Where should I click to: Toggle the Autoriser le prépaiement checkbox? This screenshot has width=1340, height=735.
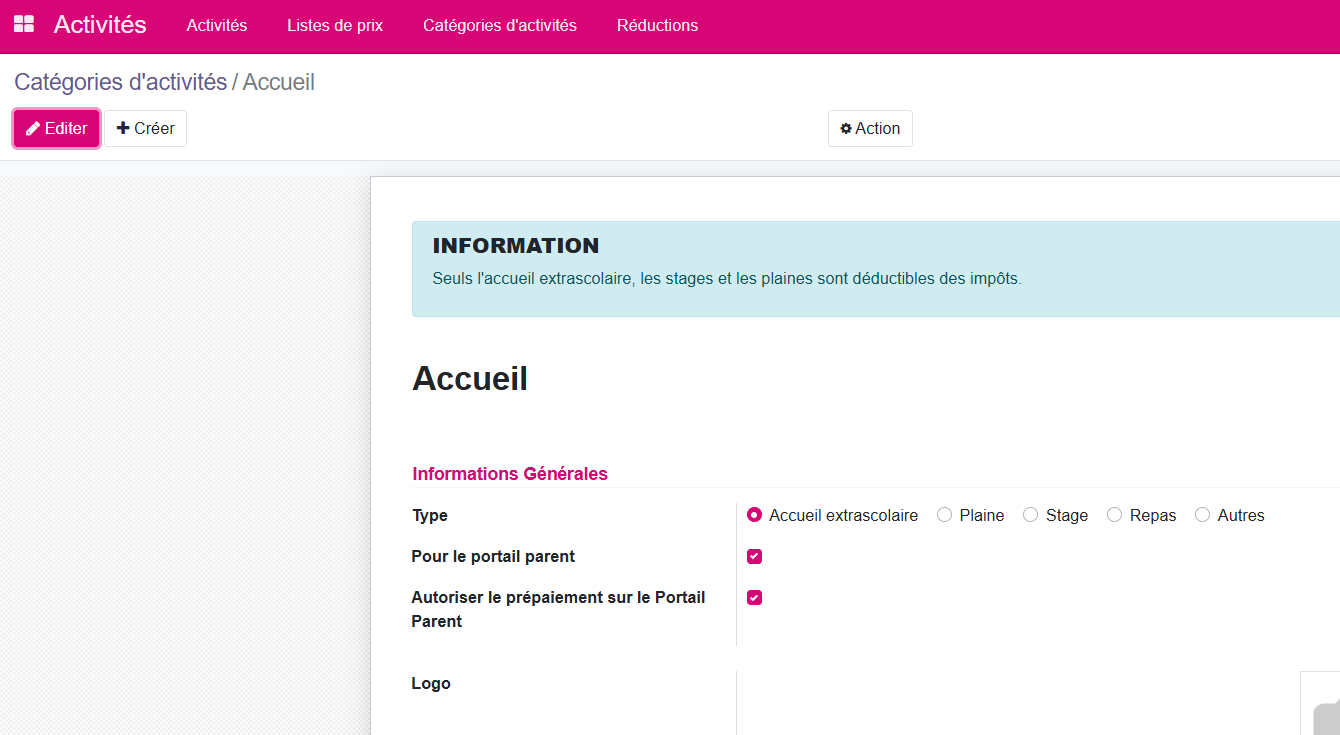(755, 598)
